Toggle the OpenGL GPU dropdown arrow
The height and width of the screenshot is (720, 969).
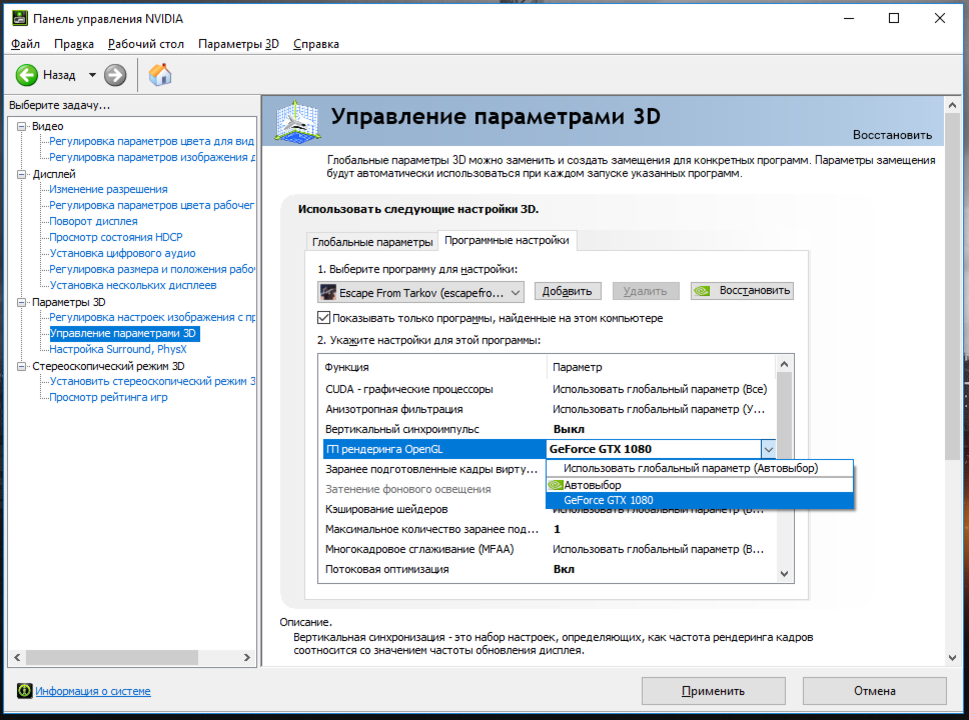768,449
